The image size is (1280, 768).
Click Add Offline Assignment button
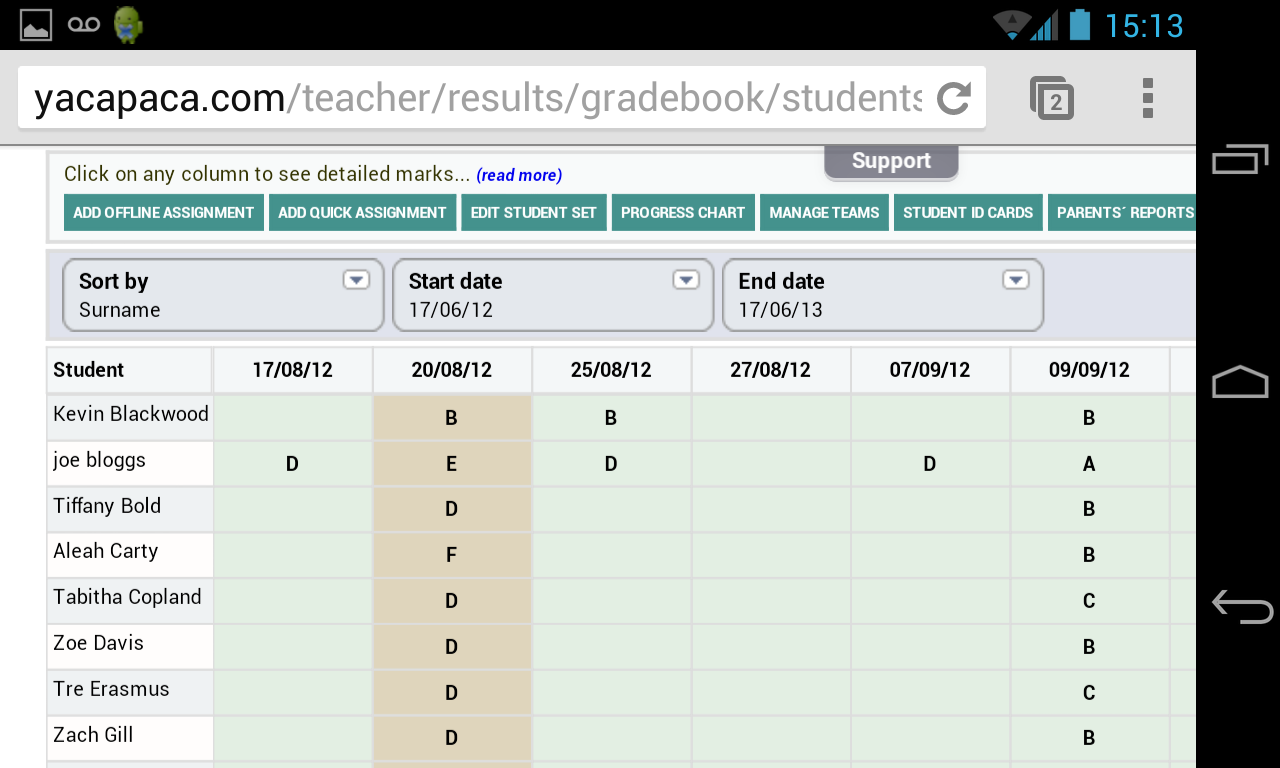pyautogui.click(x=164, y=213)
